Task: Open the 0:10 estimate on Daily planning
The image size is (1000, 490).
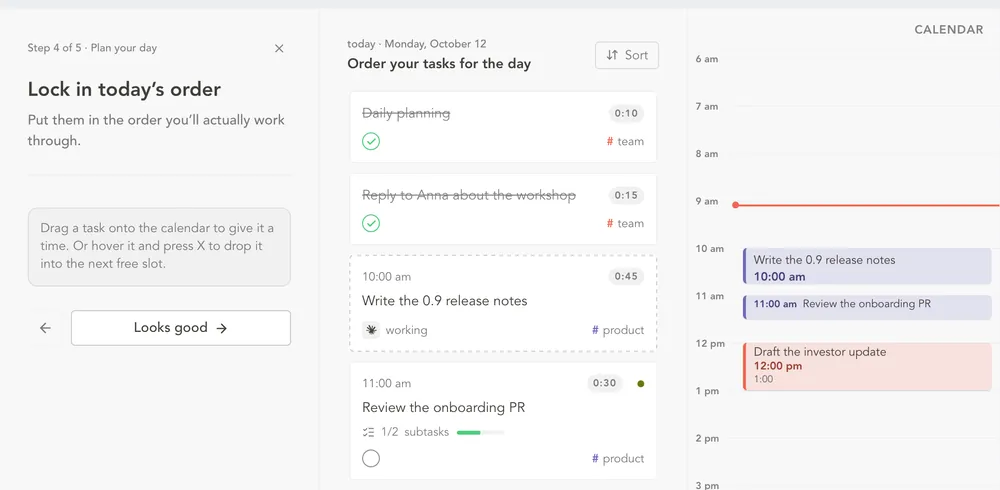Action: (626, 114)
